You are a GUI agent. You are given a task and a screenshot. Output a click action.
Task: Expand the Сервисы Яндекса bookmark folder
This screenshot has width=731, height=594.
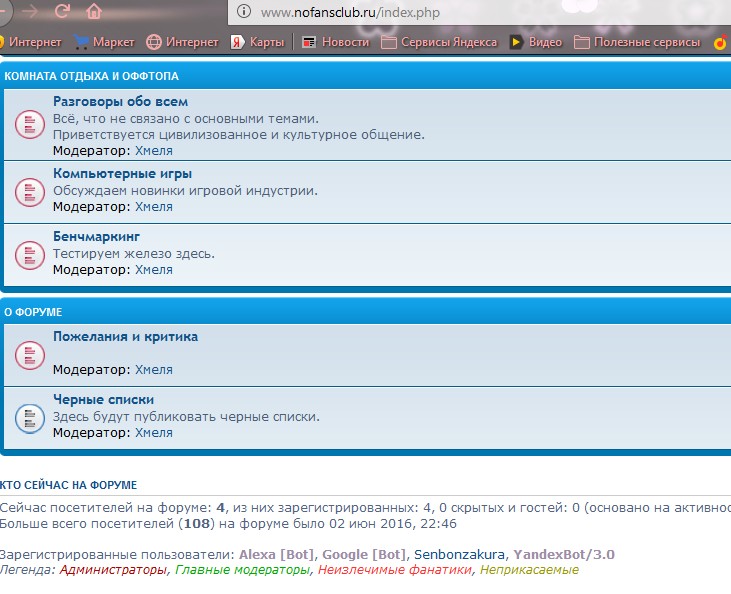click(438, 42)
